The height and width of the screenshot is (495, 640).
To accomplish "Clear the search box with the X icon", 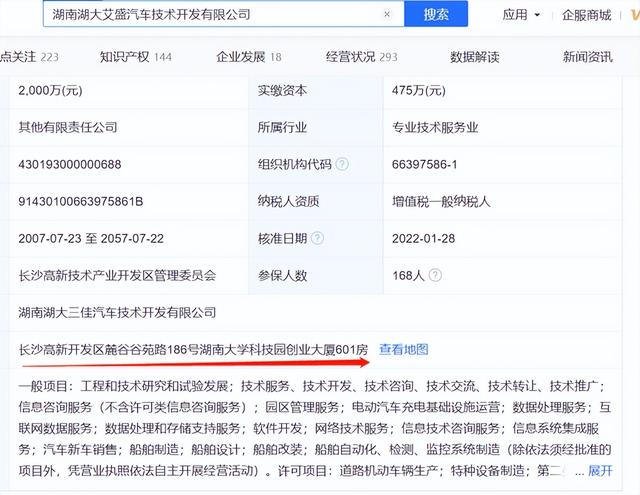I will (387, 14).
